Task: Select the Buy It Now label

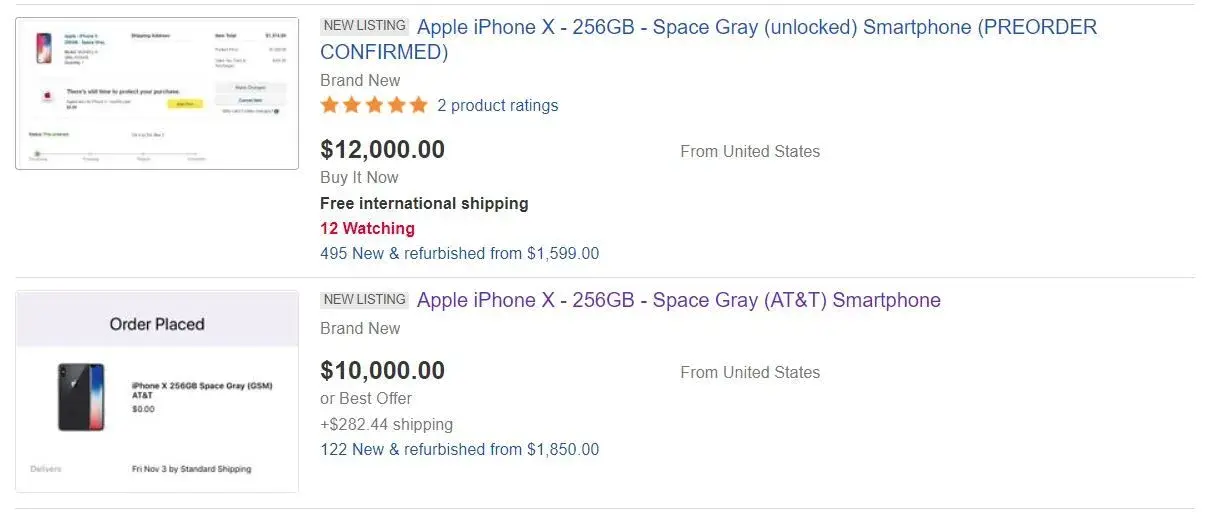Action: click(x=359, y=177)
